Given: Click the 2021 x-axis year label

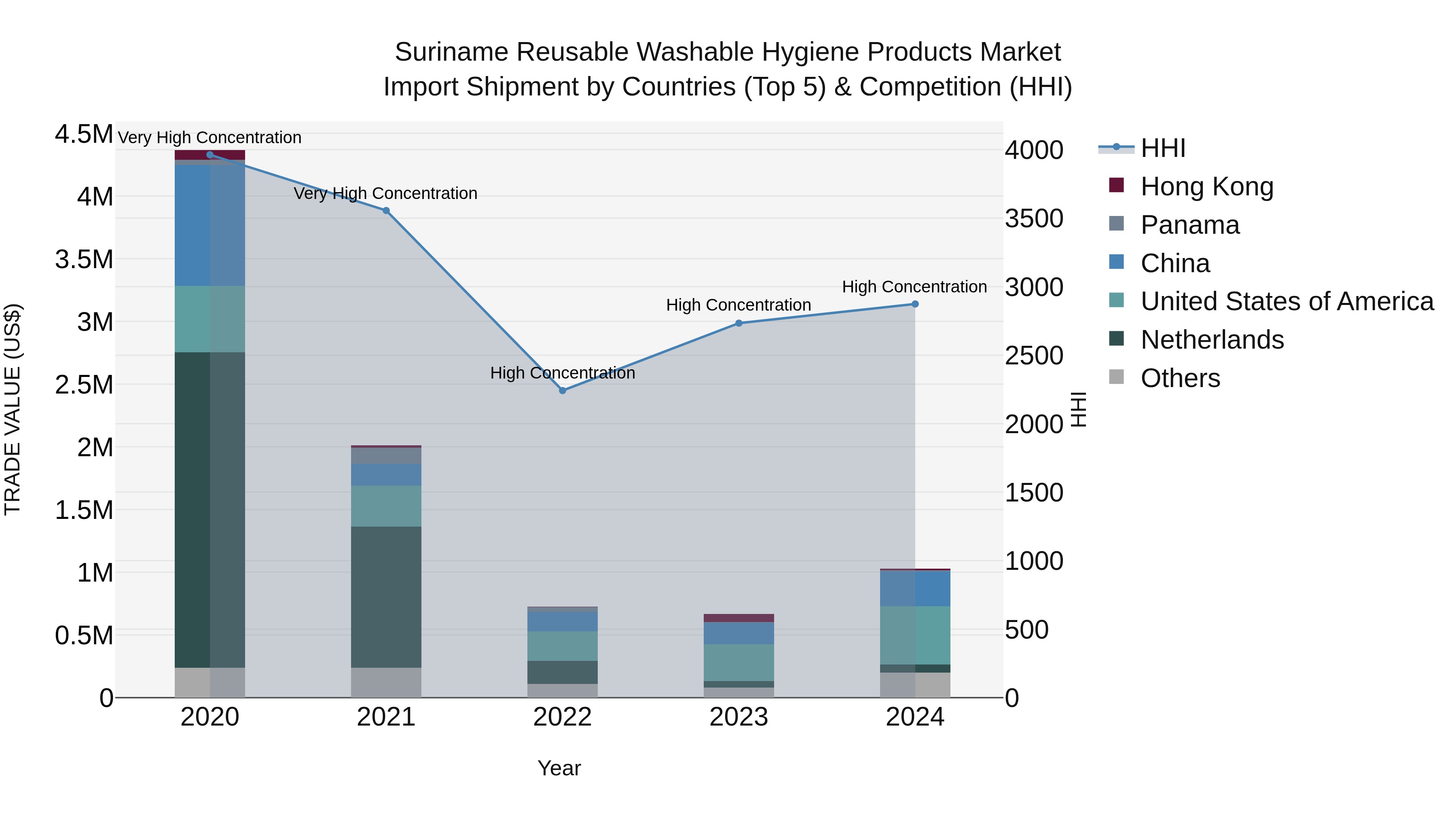Looking at the screenshot, I should pos(386,717).
